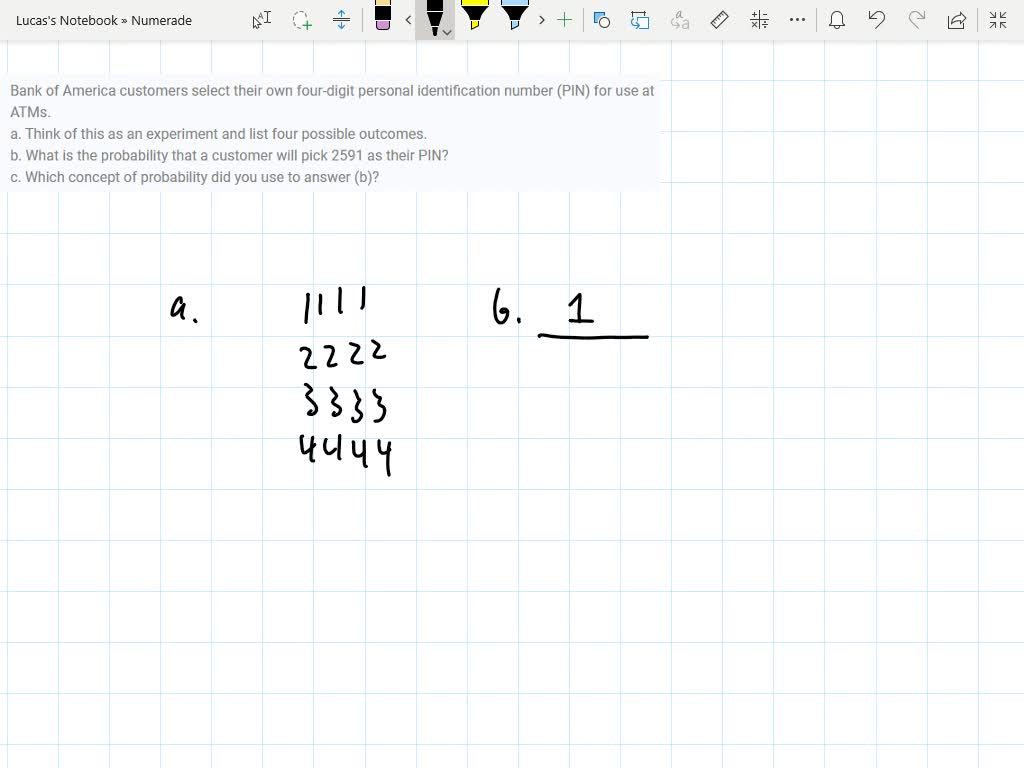This screenshot has height=768, width=1024.
Task: Click the Ink to Shape tool
Action: (640, 20)
